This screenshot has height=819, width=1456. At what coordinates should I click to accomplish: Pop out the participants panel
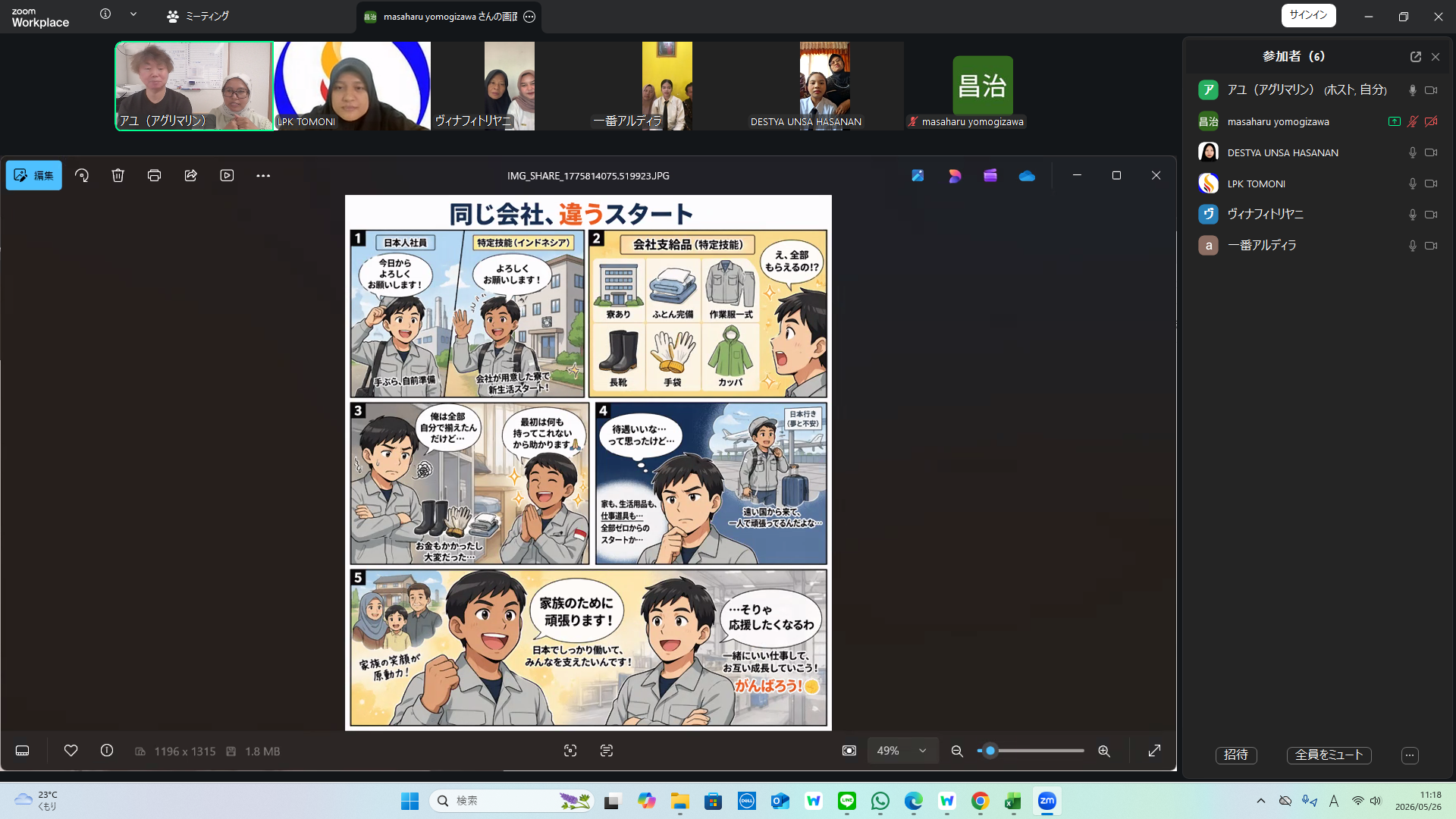(x=1415, y=57)
